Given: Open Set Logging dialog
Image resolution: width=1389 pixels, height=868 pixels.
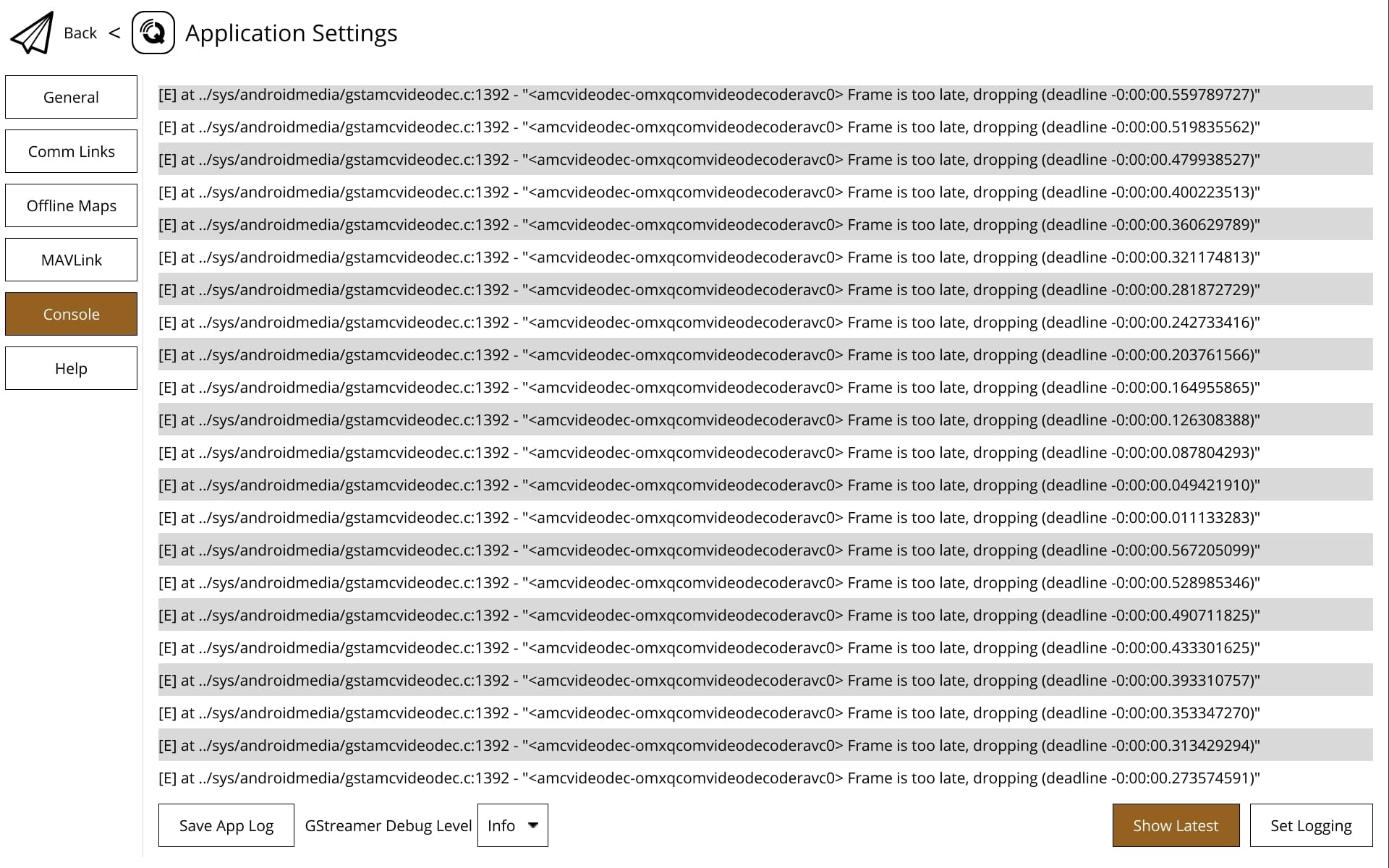Looking at the screenshot, I should click(x=1311, y=825).
